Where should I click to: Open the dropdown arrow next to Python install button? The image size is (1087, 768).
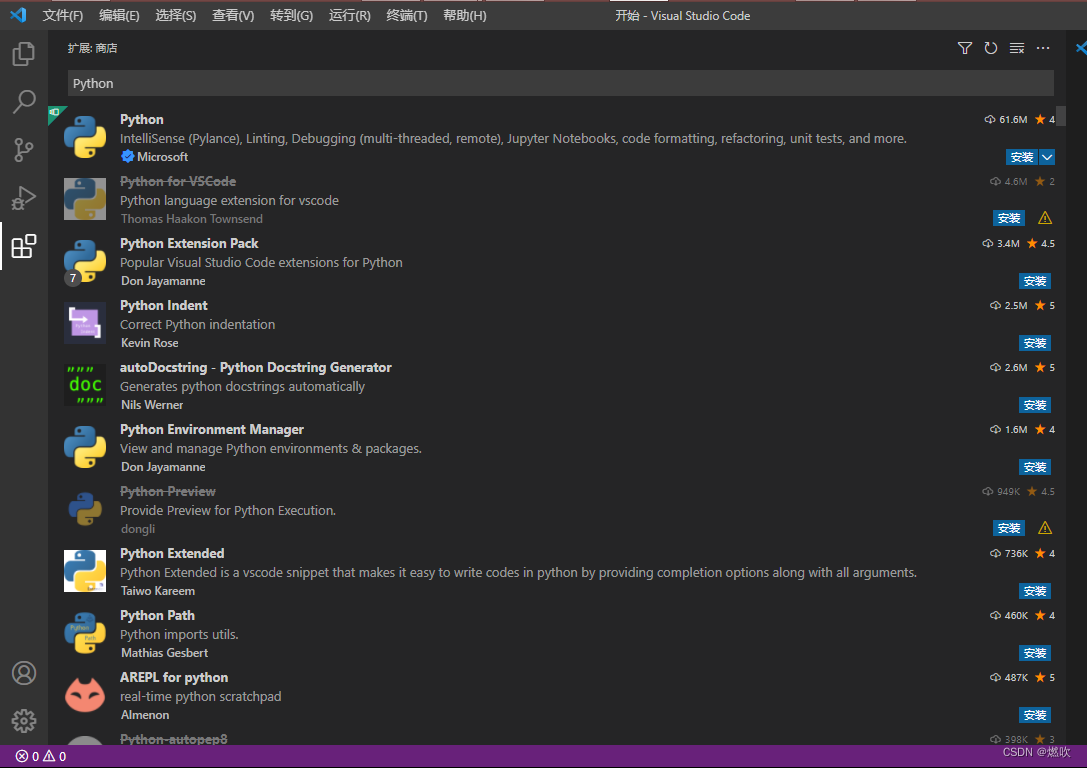pos(1046,157)
